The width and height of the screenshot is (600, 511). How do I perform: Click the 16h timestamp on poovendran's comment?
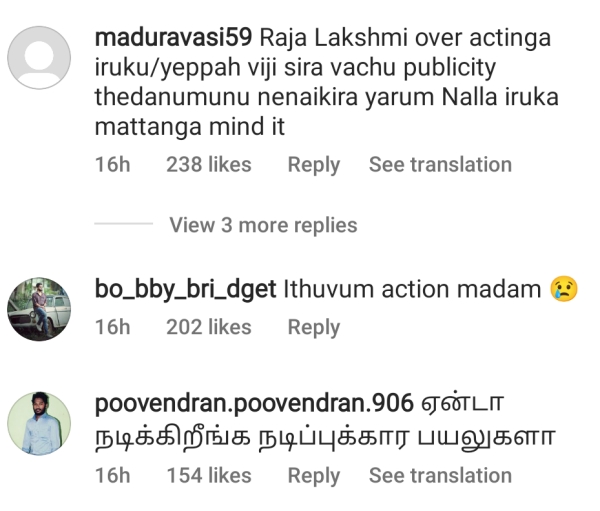tap(112, 476)
